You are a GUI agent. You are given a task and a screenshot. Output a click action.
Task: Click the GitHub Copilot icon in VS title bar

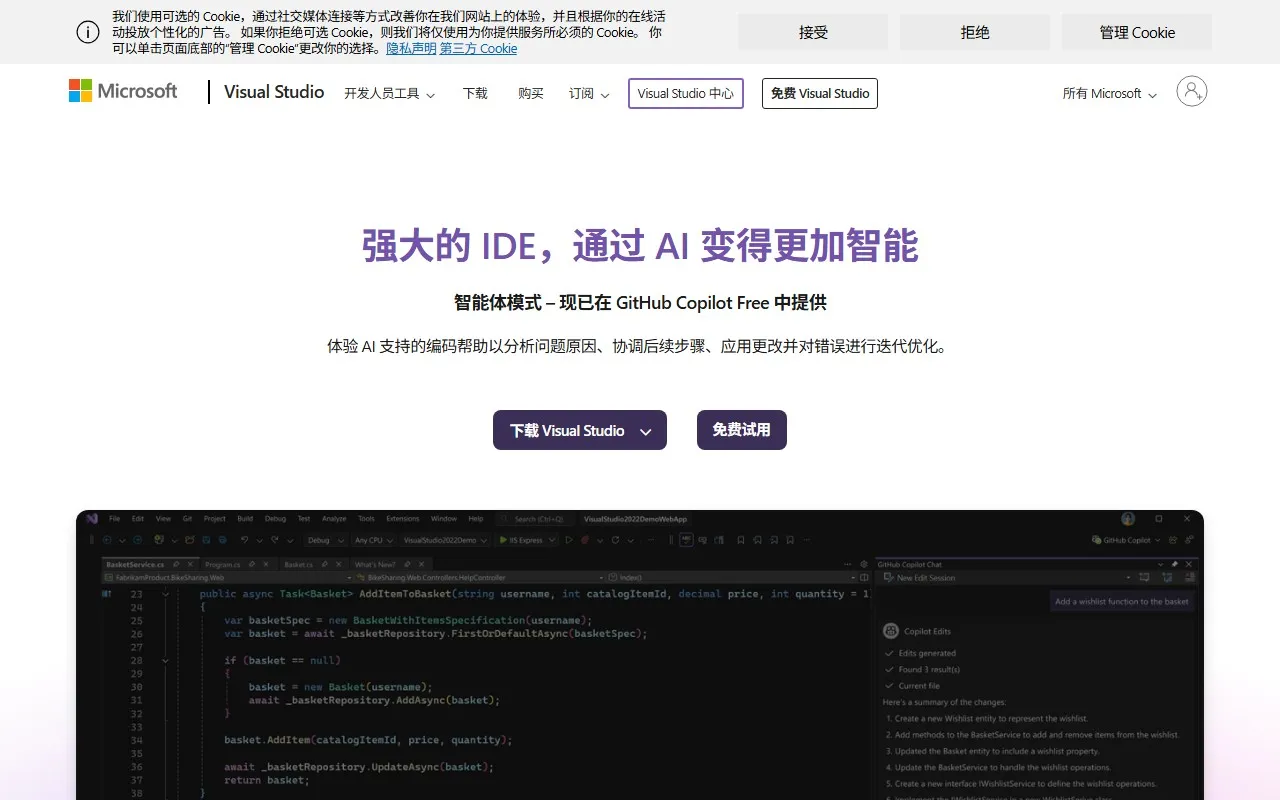(1096, 540)
